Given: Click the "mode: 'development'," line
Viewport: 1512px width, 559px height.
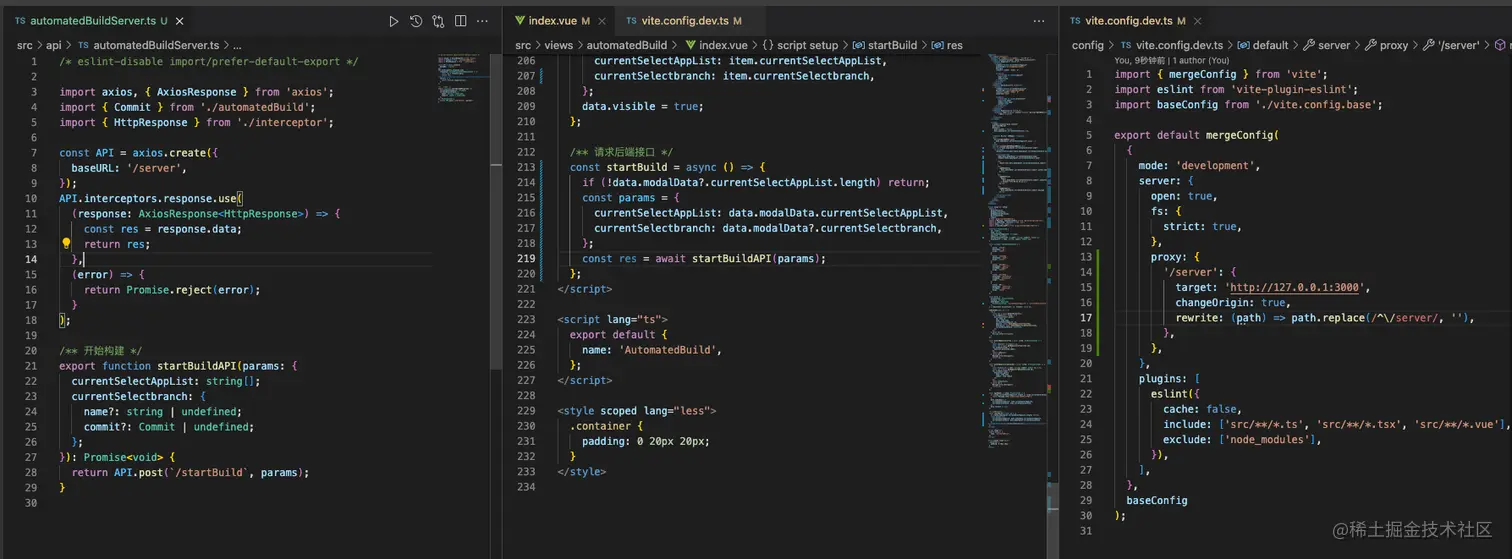Looking at the screenshot, I should point(1200,165).
